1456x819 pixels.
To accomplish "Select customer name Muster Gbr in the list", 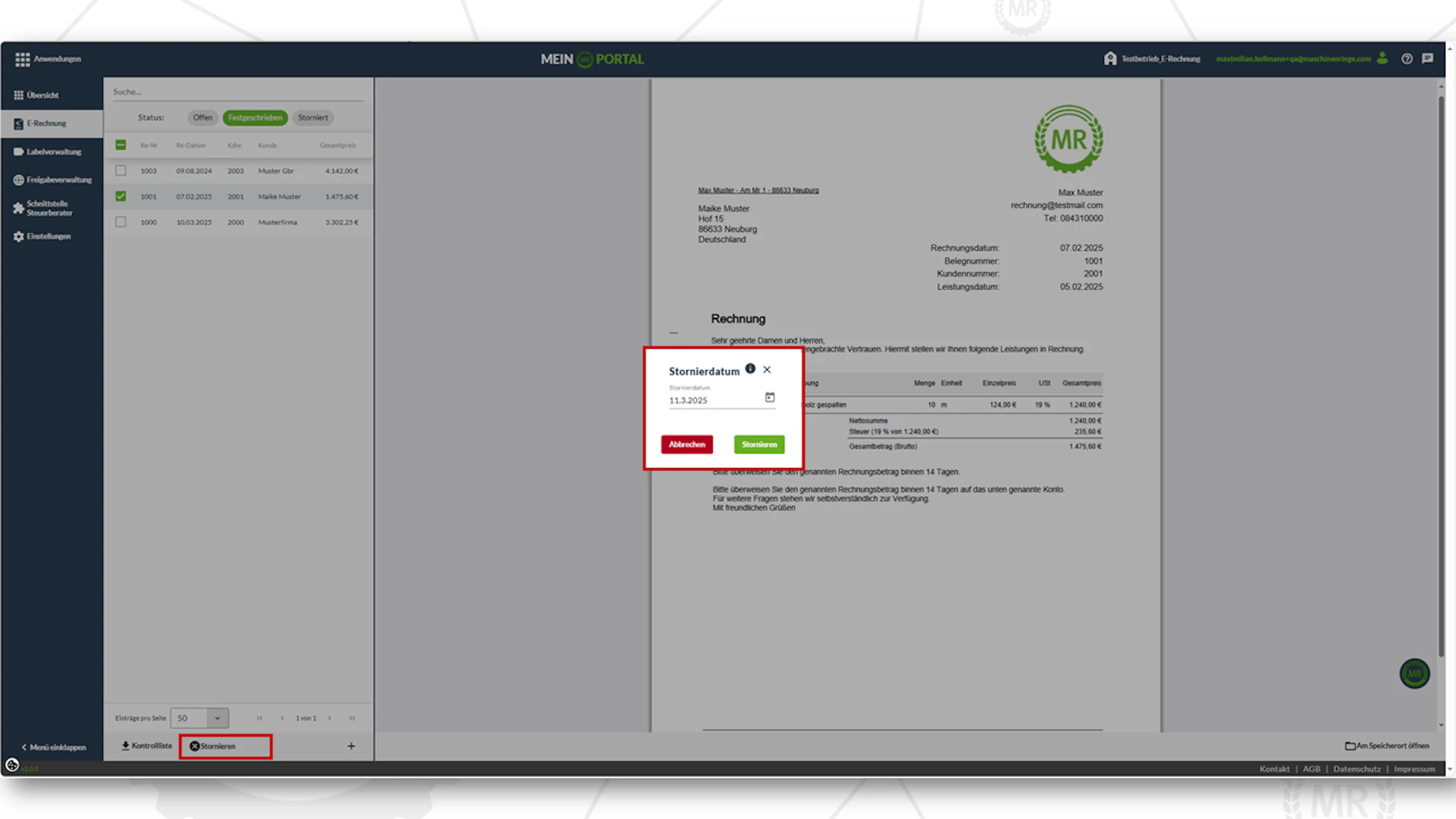I will (x=276, y=171).
